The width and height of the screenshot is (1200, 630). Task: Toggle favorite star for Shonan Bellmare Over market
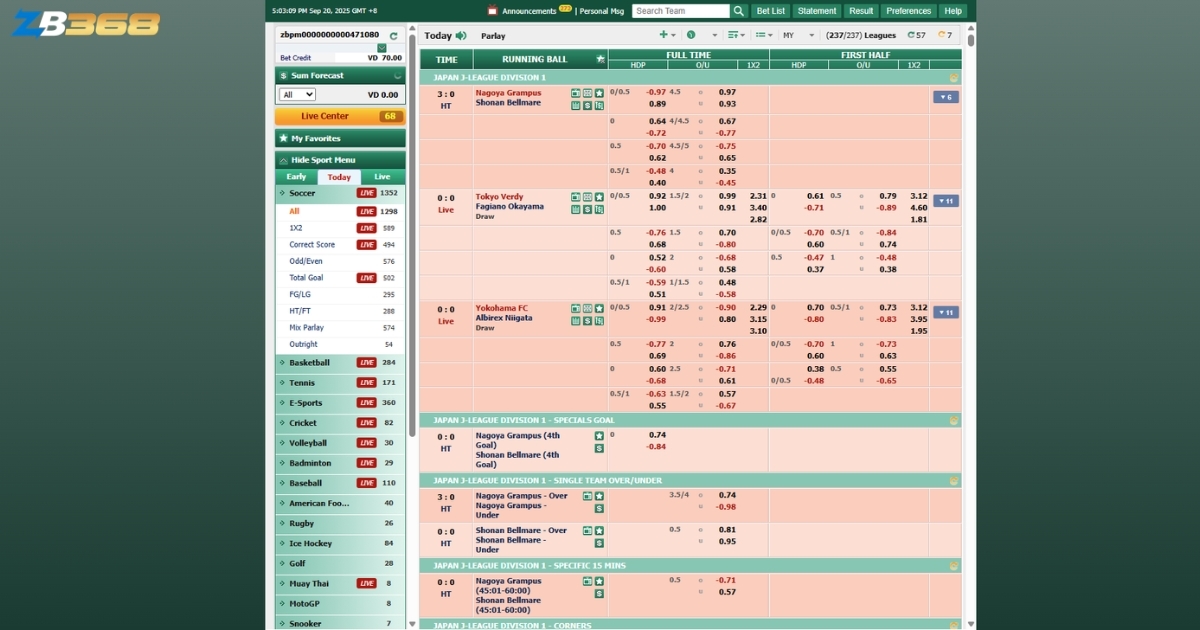(x=599, y=531)
